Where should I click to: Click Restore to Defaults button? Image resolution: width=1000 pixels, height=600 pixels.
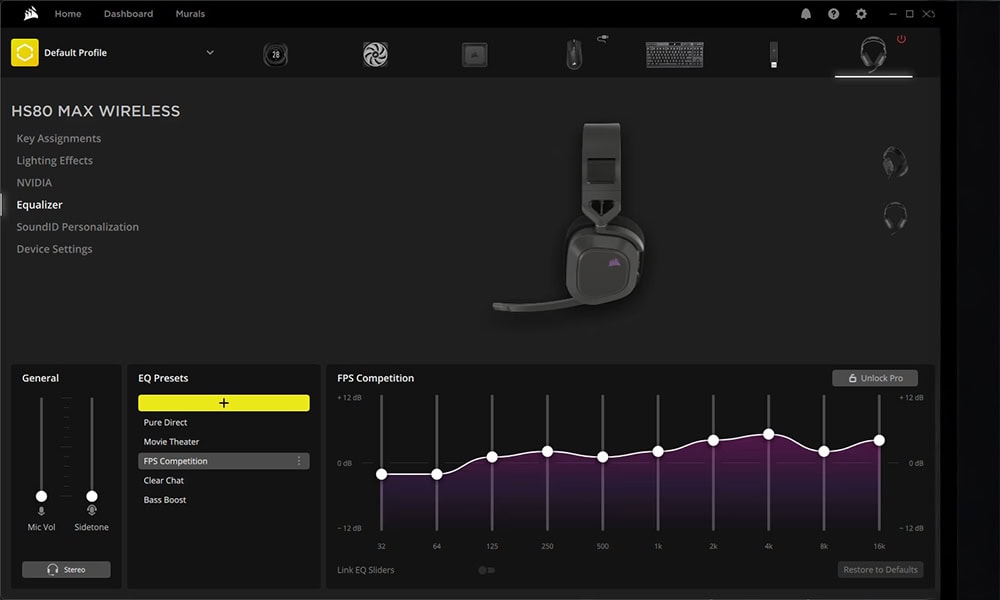coord(880,569)
